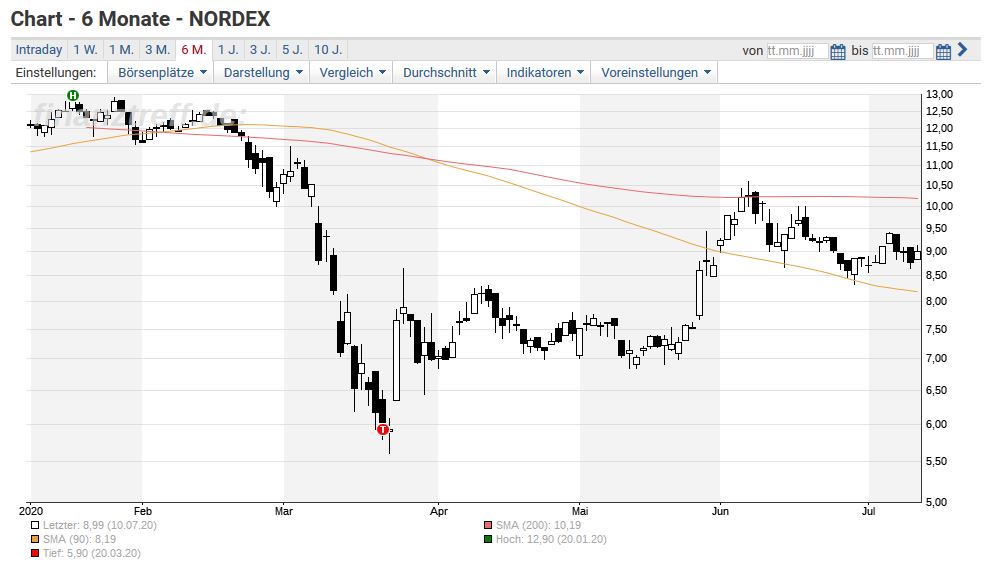
Task: Click the 'Mai' month axis label
Action: coord(580,511)
